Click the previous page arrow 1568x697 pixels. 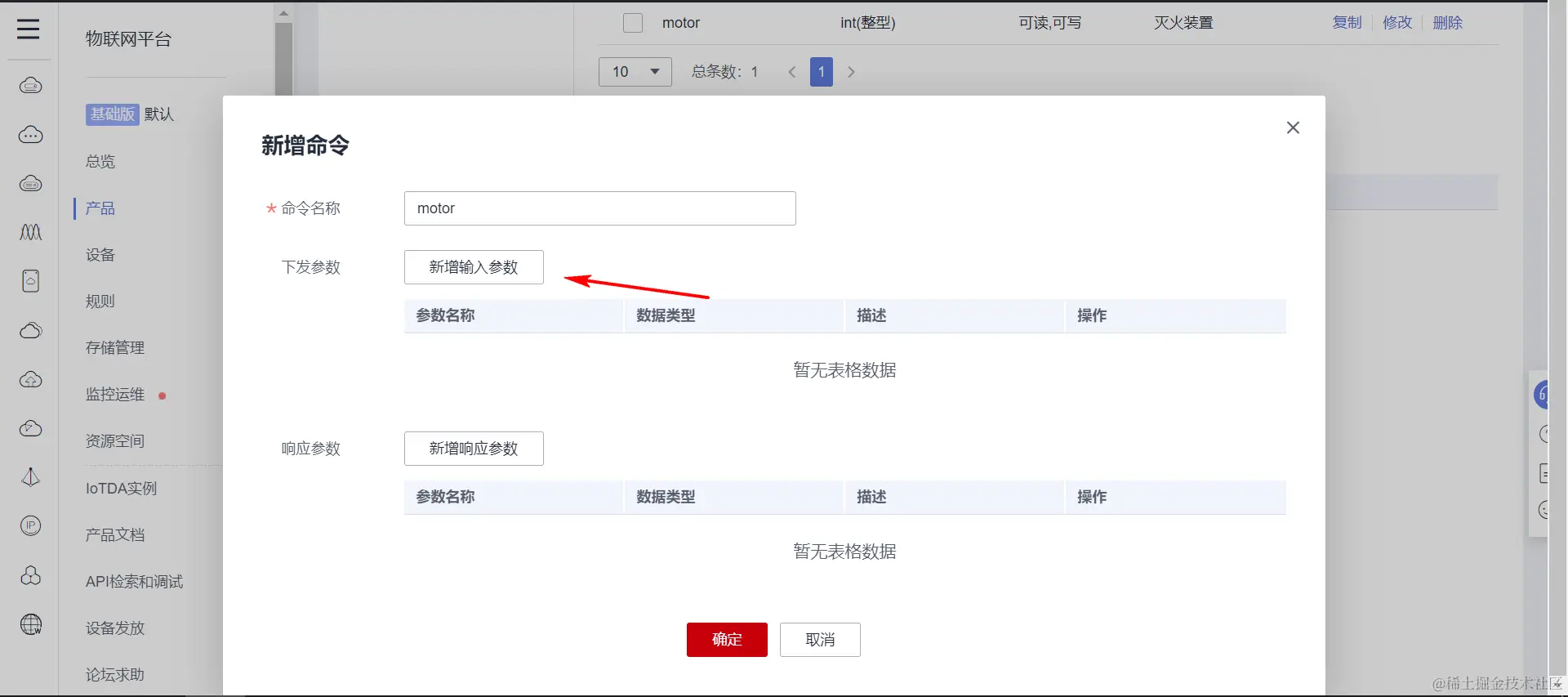[791, 72]
